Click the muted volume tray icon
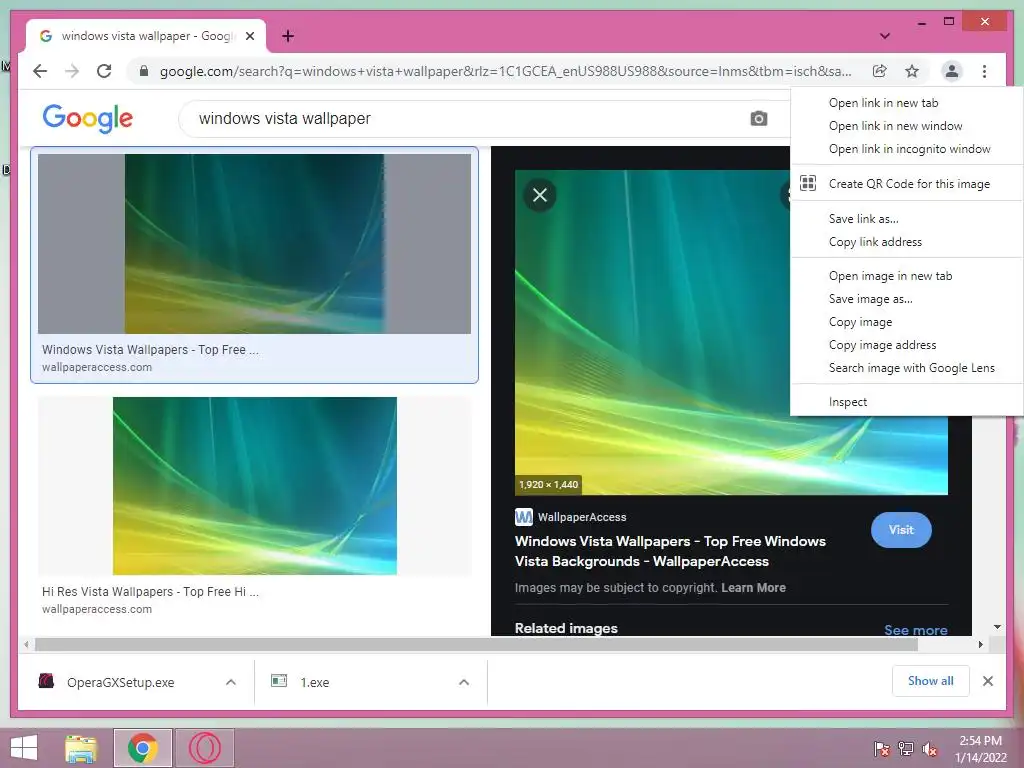1024x768 pixels. tap(929, 749)
